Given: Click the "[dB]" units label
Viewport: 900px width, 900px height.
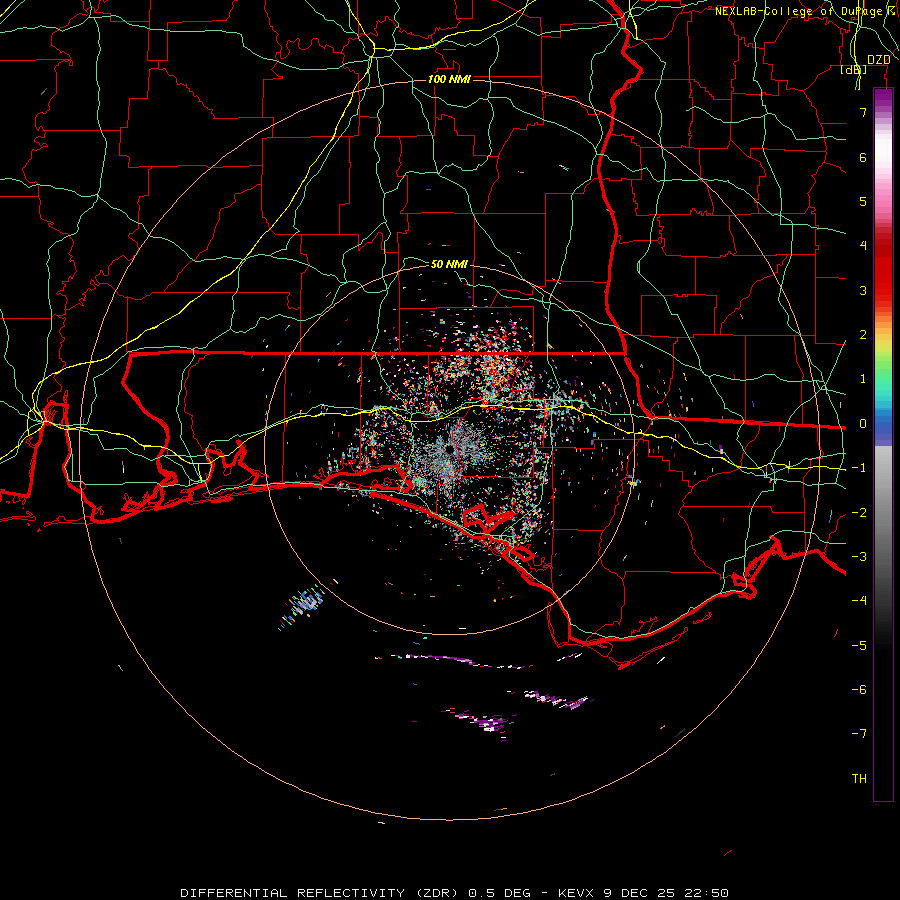Looking at the screenshot, I should (854, 69).
